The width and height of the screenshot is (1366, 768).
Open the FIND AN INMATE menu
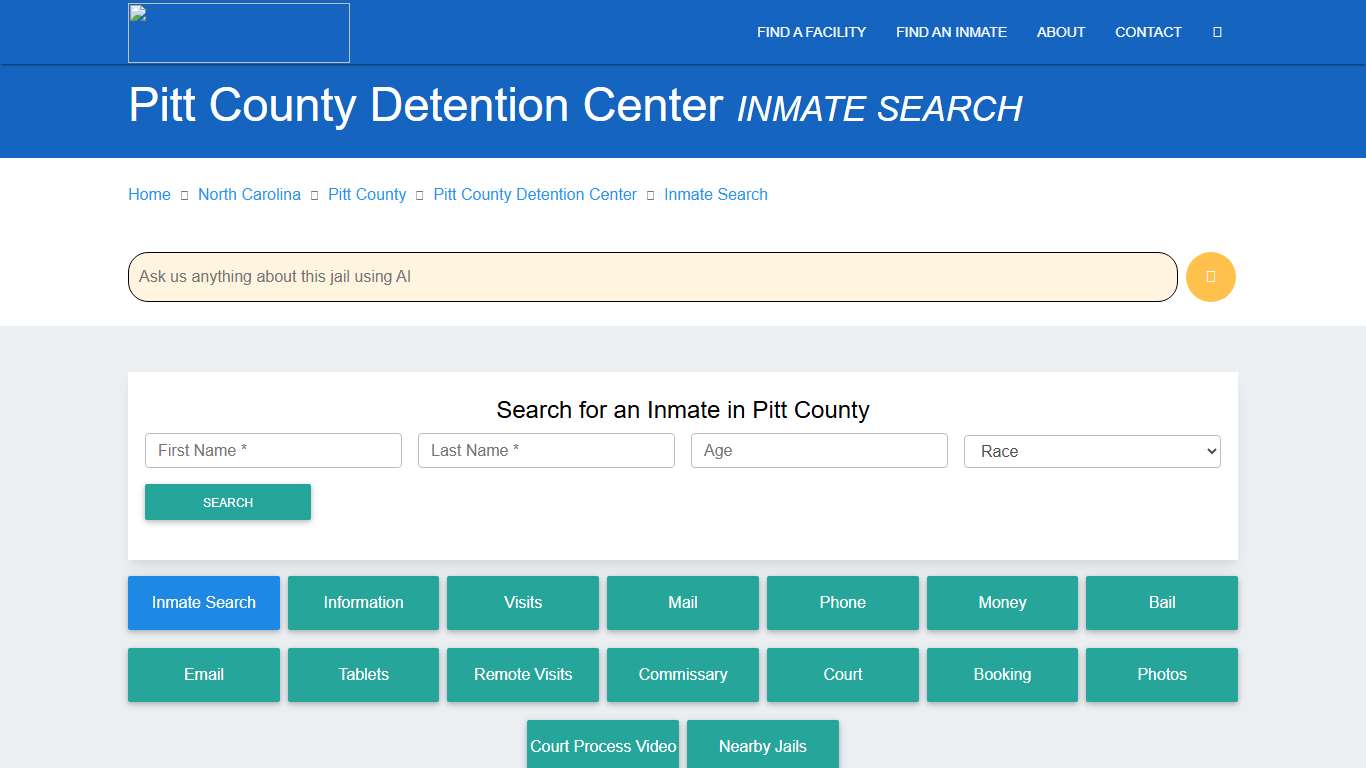pos(951,32)
